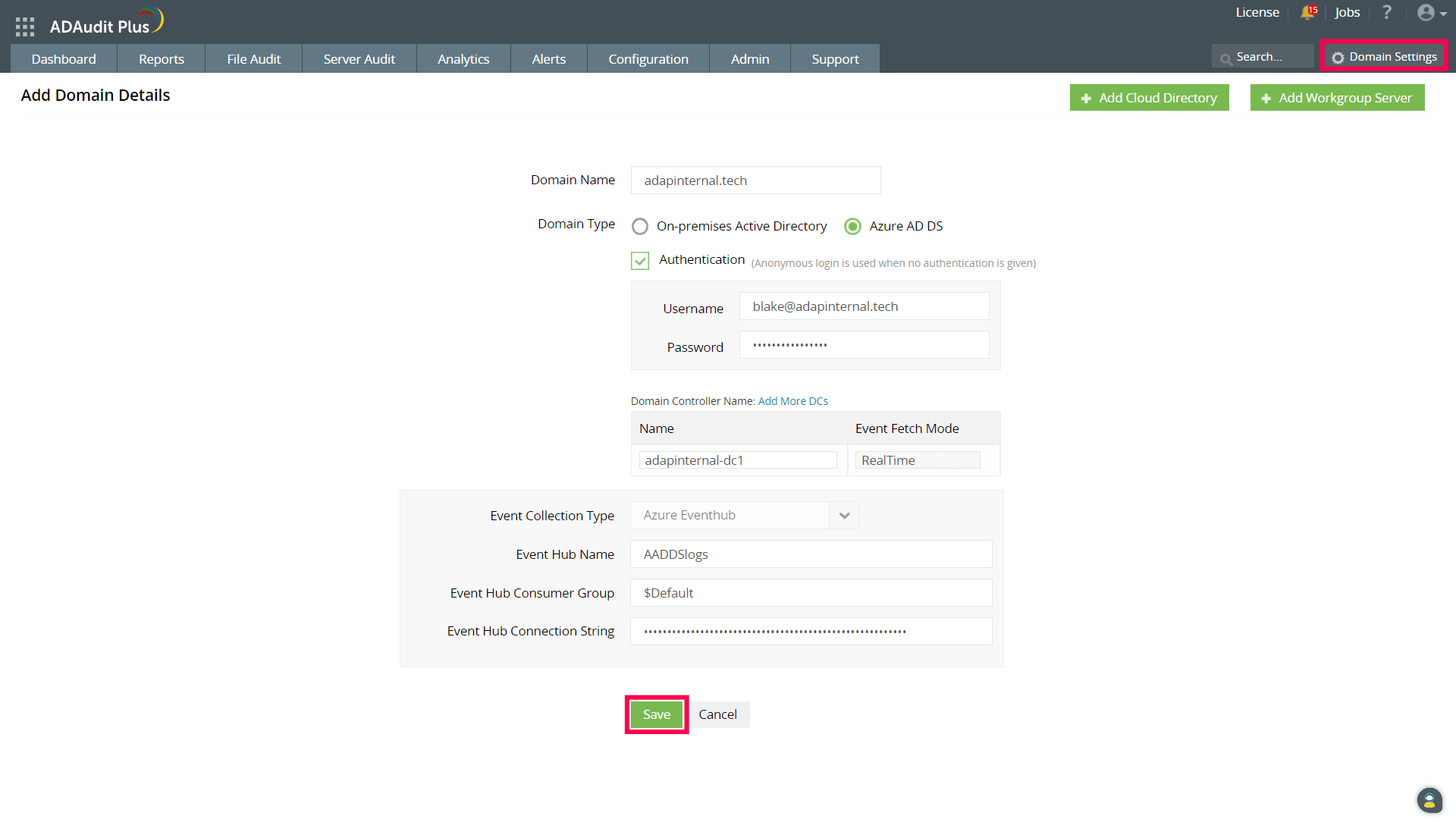Click the notification bell icon

[x=1307, y=12]
